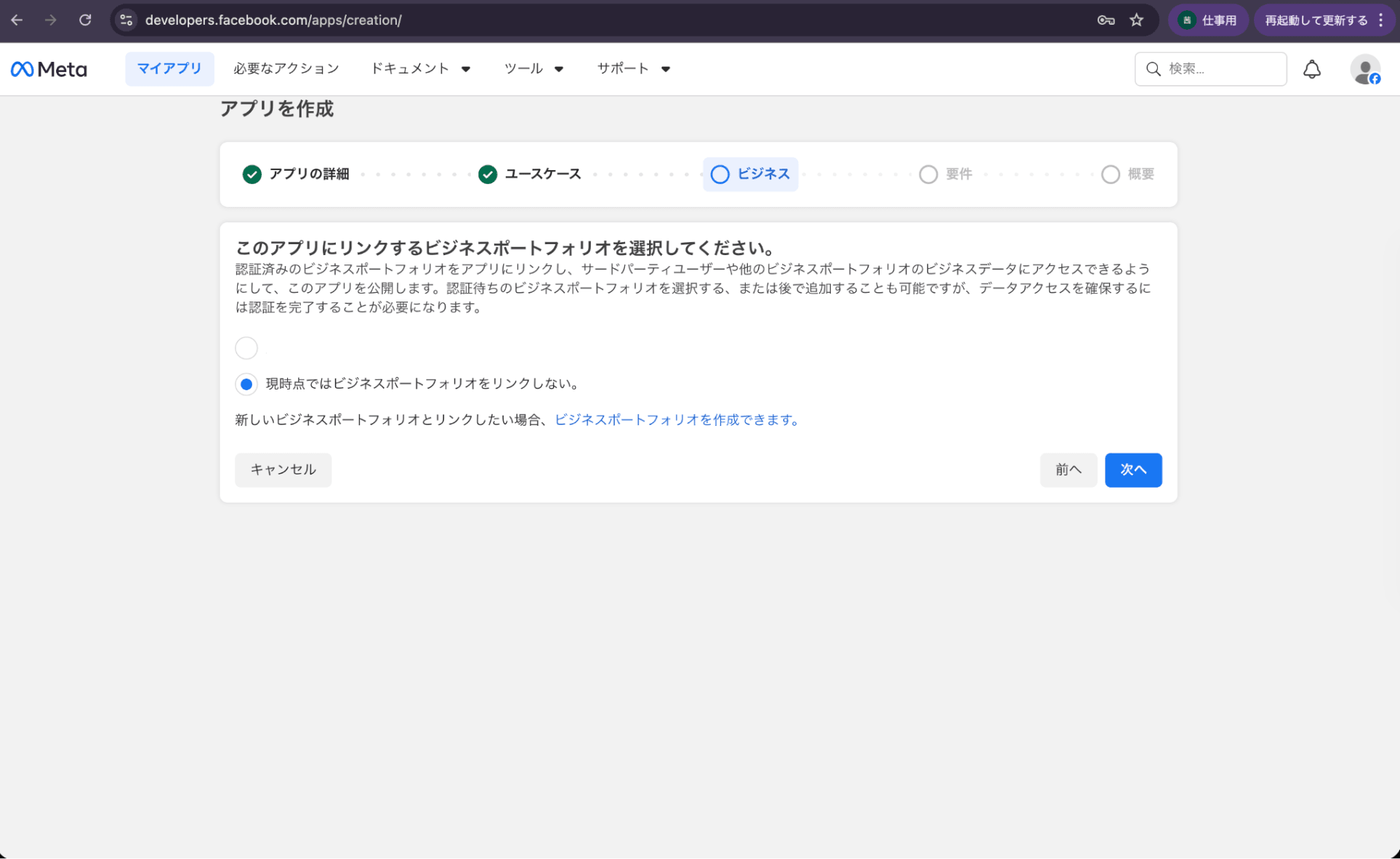Click the Meta logo
The image size is (1400, 859).
tap(49, 69)
